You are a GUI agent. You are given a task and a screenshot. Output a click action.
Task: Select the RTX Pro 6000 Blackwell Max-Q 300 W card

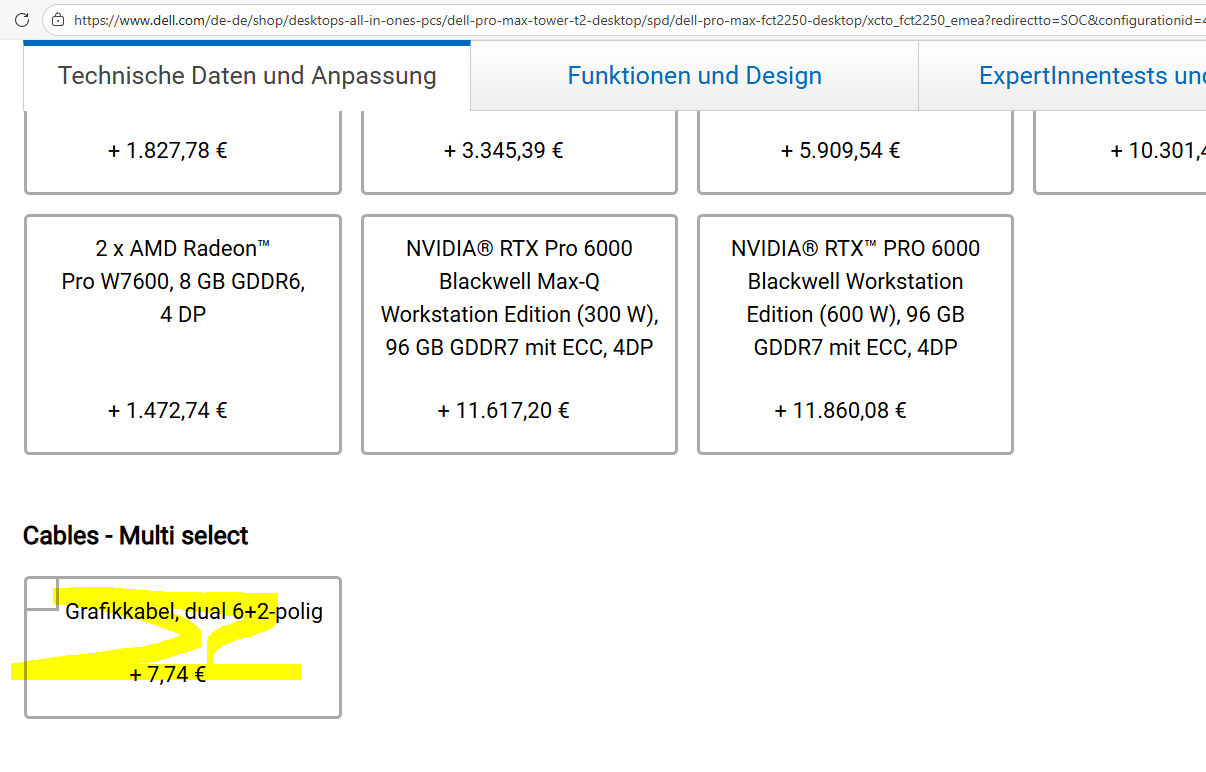[x=519, y=334]
